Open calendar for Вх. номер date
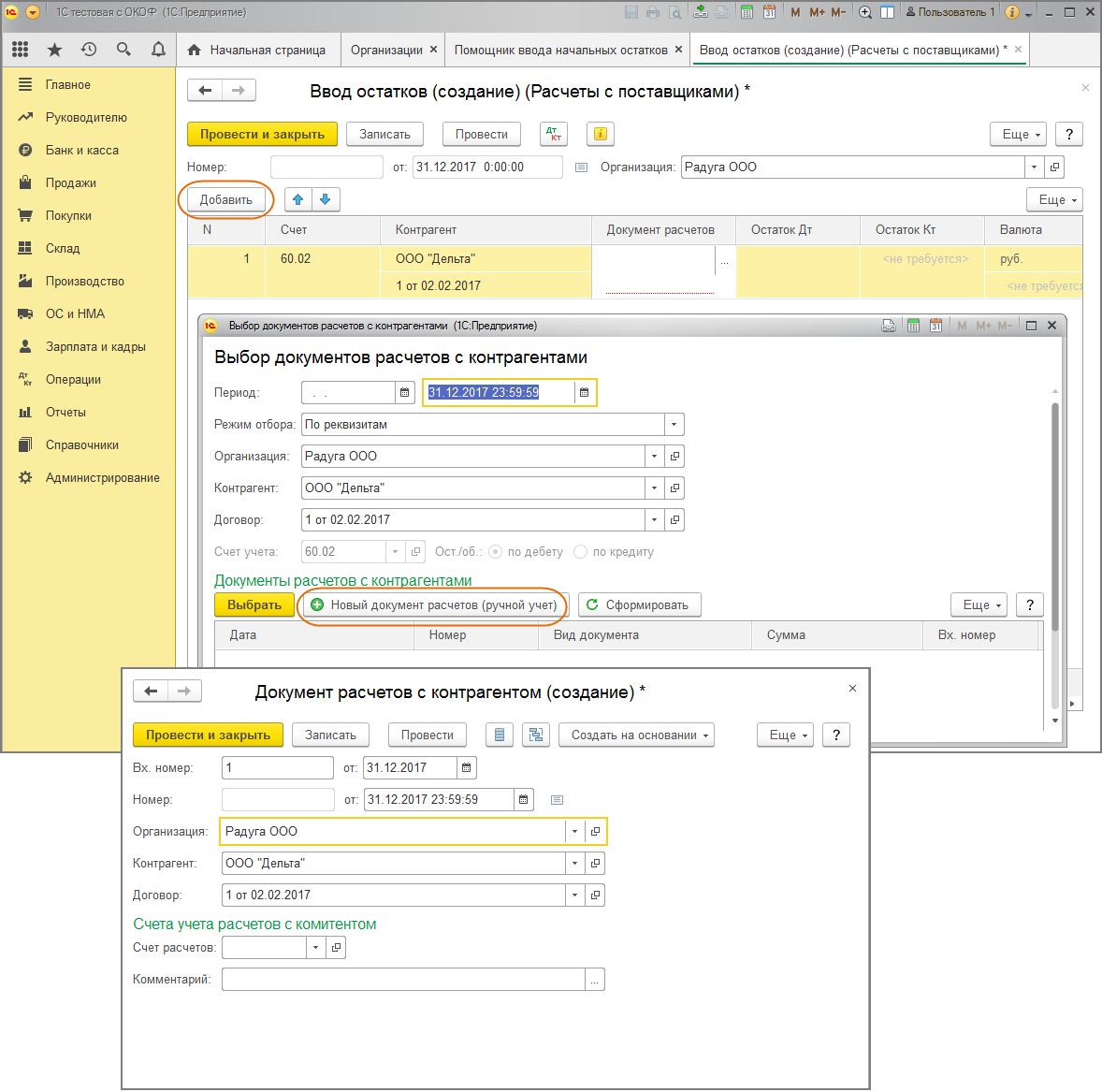Viewport: 1102px width, 1092px height. coord(466,768)
